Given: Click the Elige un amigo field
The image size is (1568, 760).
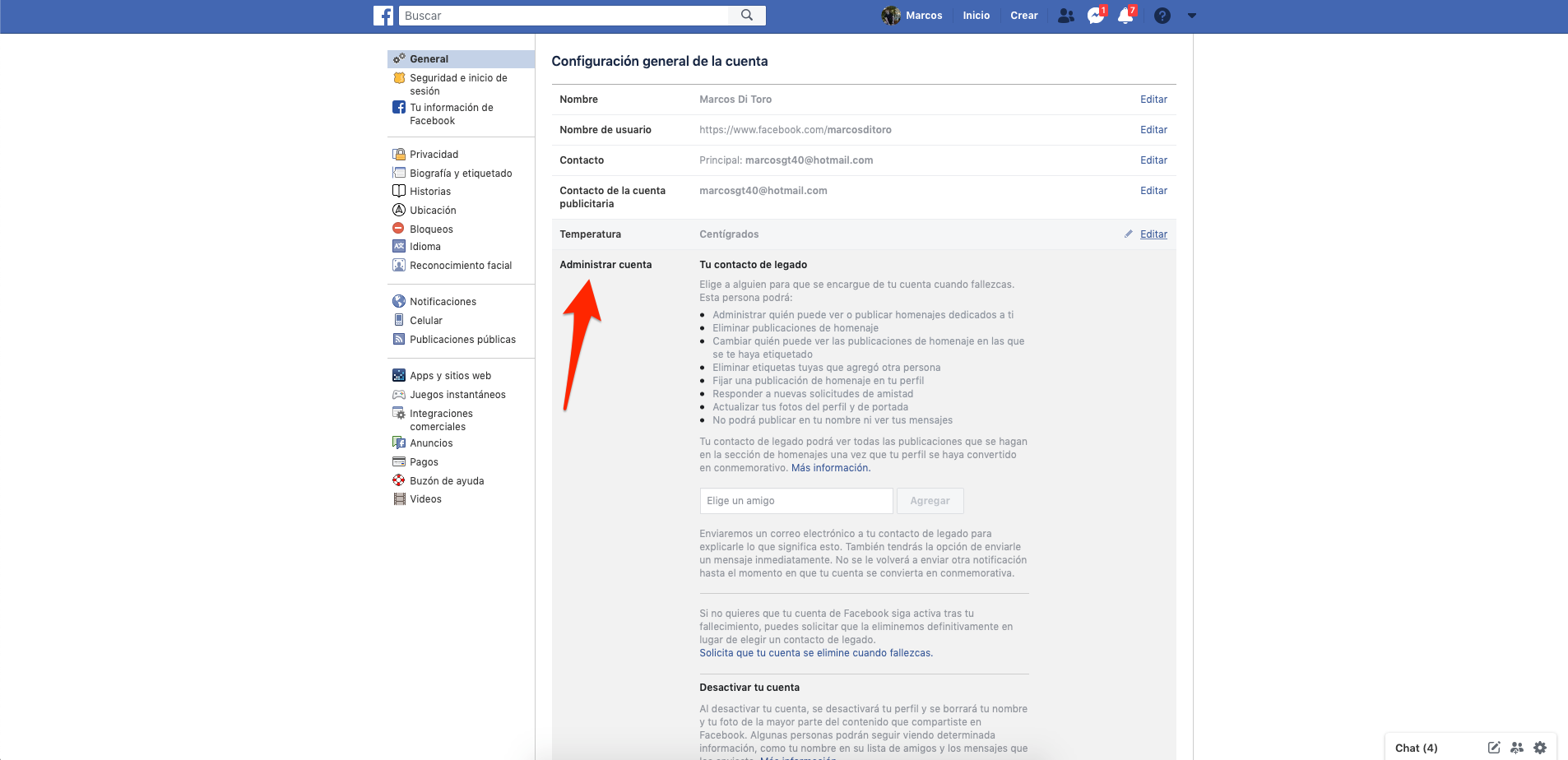Looking at the screenshot, I should pyautogui.click(x=796, y=501).
